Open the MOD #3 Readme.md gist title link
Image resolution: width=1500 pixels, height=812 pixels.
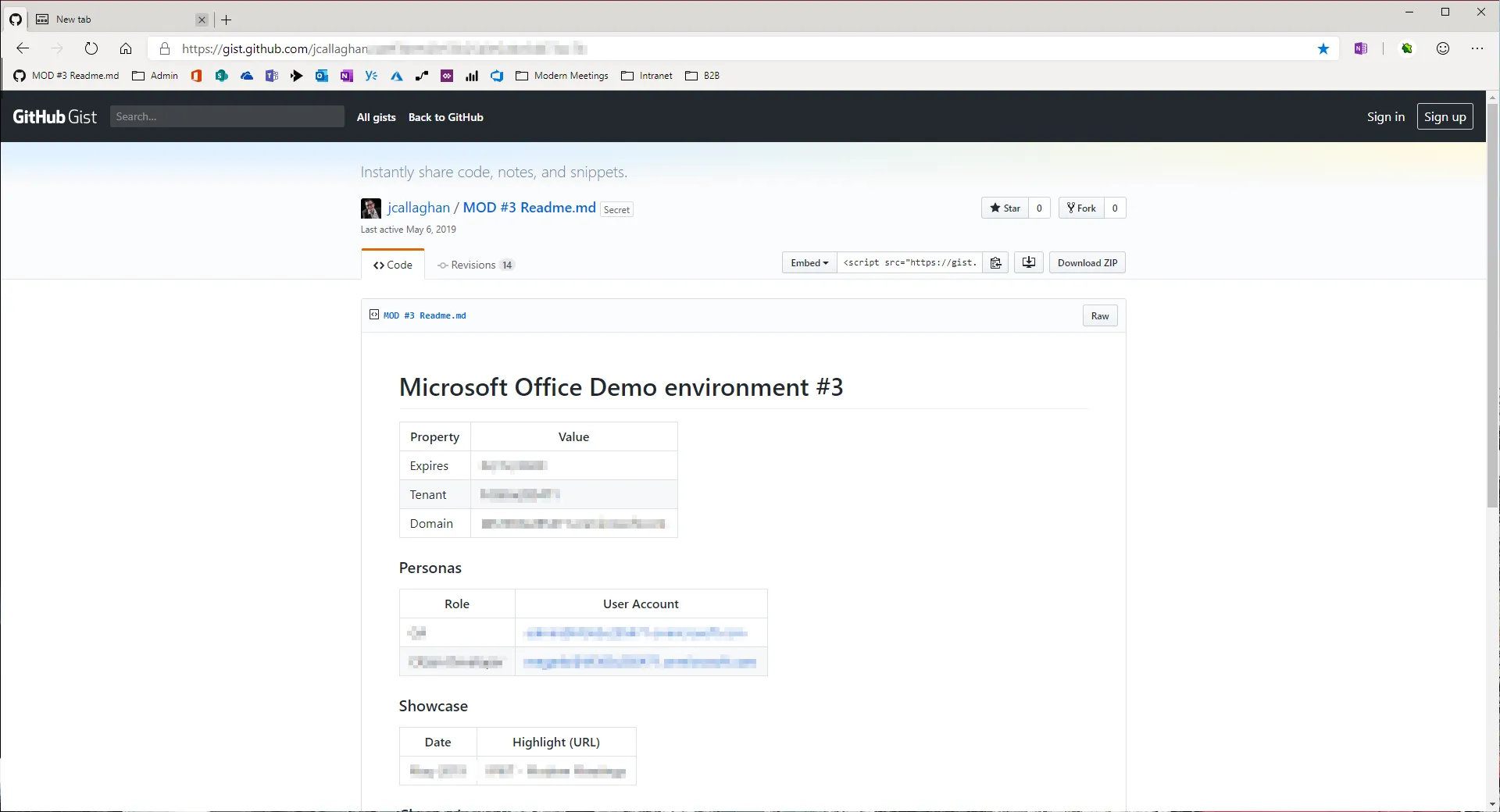coord(530,208)
